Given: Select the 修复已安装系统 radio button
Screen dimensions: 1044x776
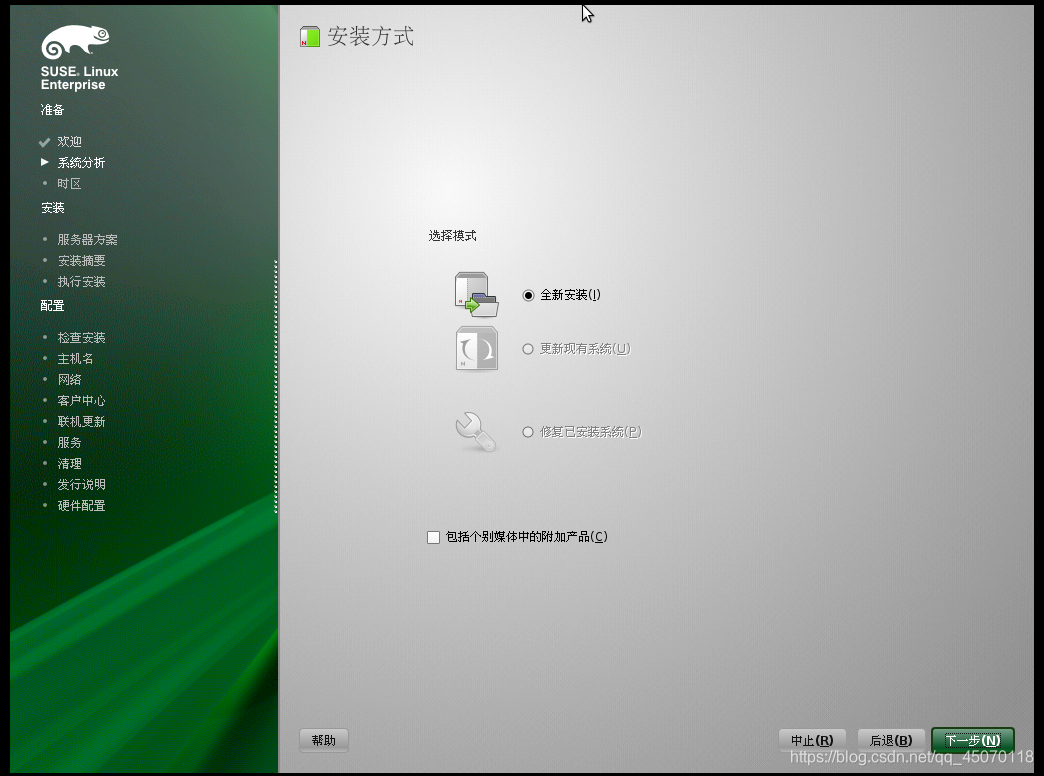Looking at the screenshot, I should tap(528, 432).
